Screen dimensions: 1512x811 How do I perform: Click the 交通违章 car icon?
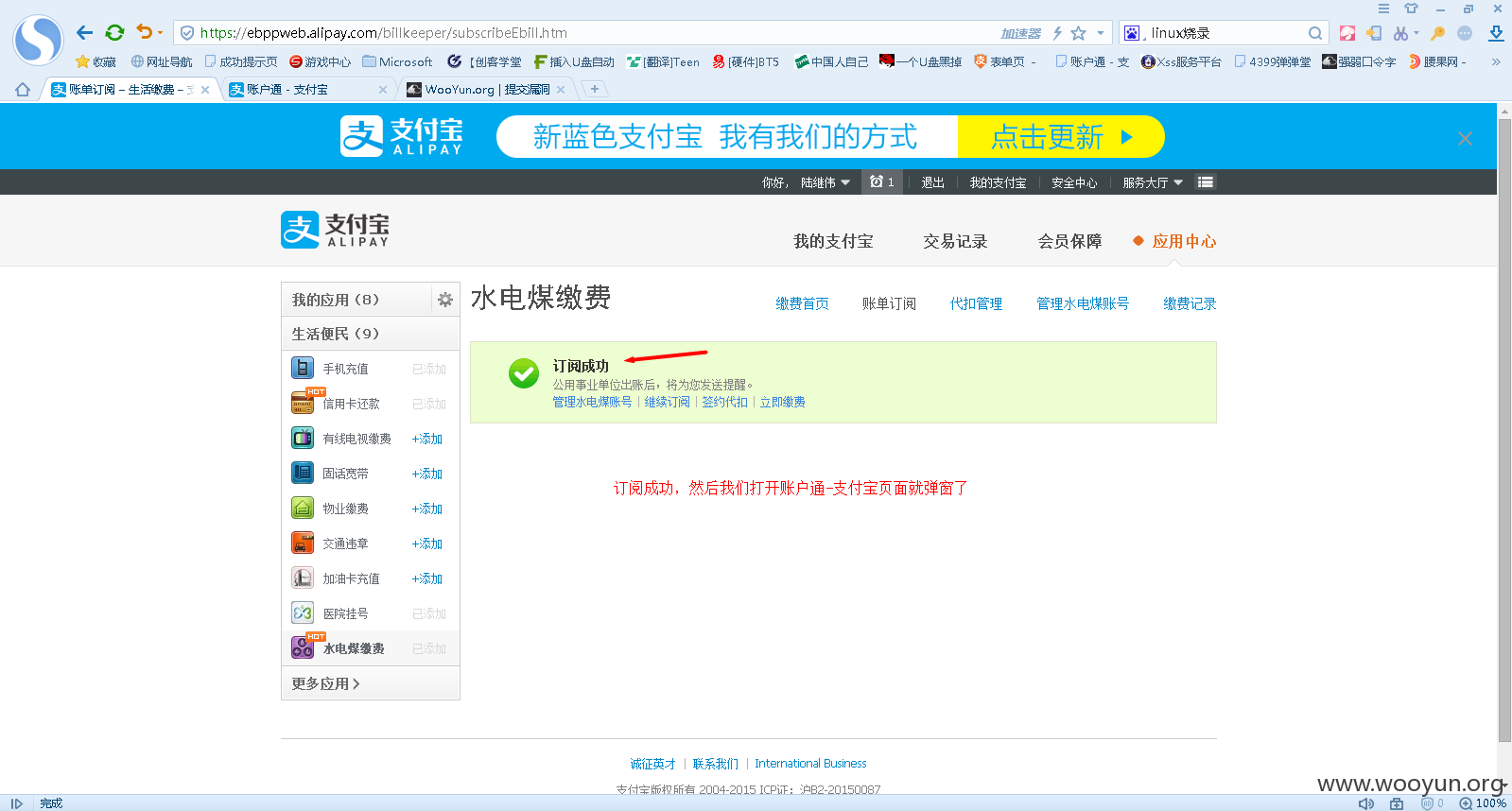pyautogui.click(x=303, y=543)
